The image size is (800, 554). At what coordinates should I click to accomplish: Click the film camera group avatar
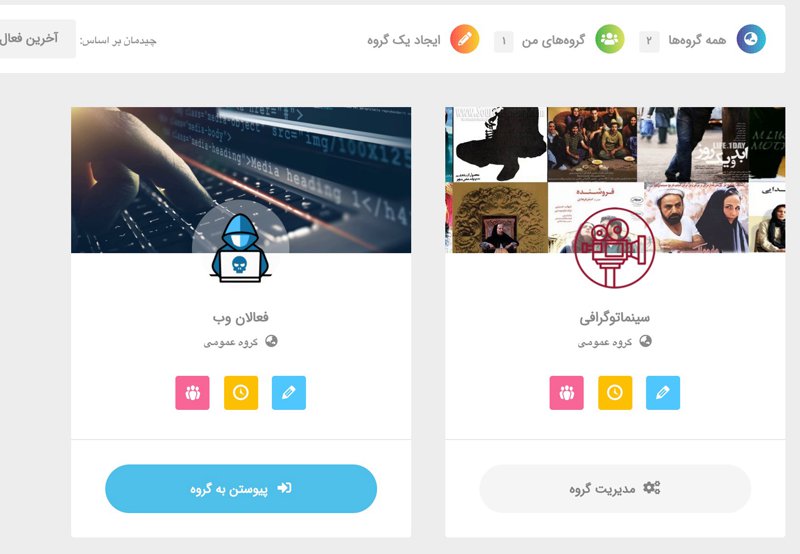[x=615, y=248]
